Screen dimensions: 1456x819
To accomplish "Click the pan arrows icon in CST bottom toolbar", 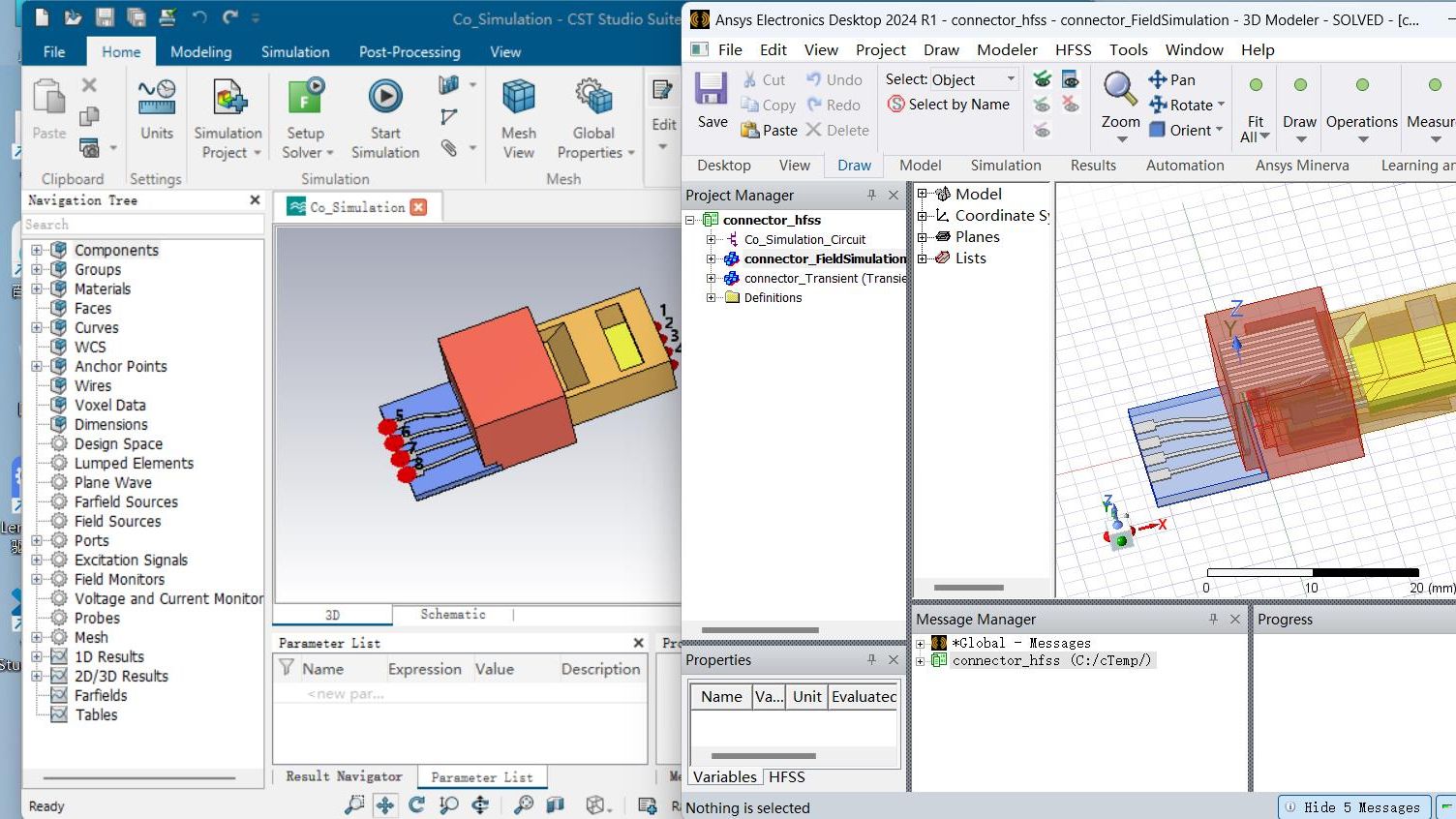I will [385, 804].
